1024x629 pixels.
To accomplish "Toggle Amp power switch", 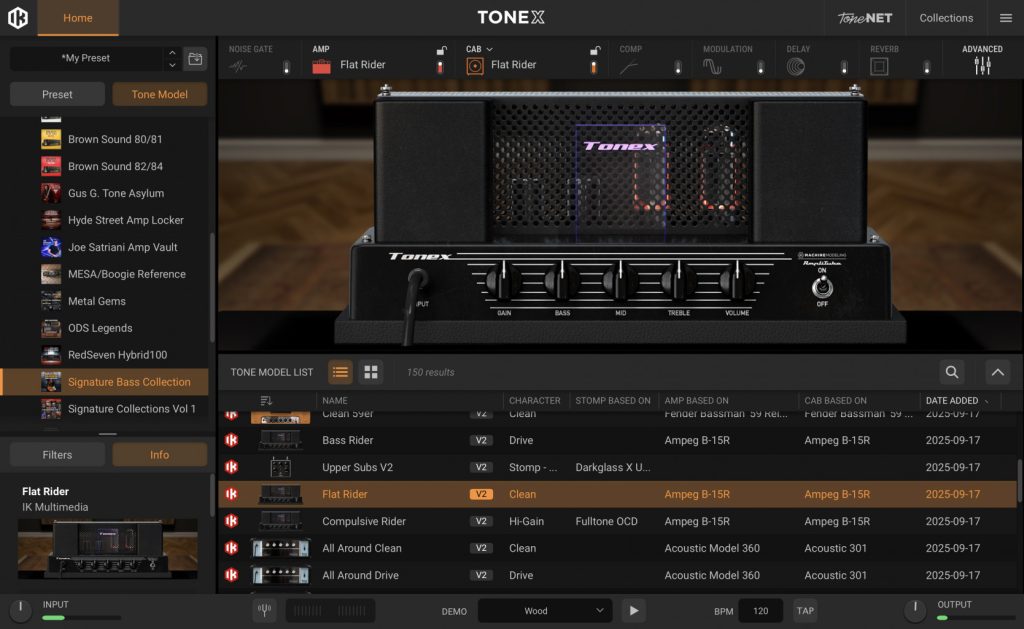I will [x=440, y=67].
